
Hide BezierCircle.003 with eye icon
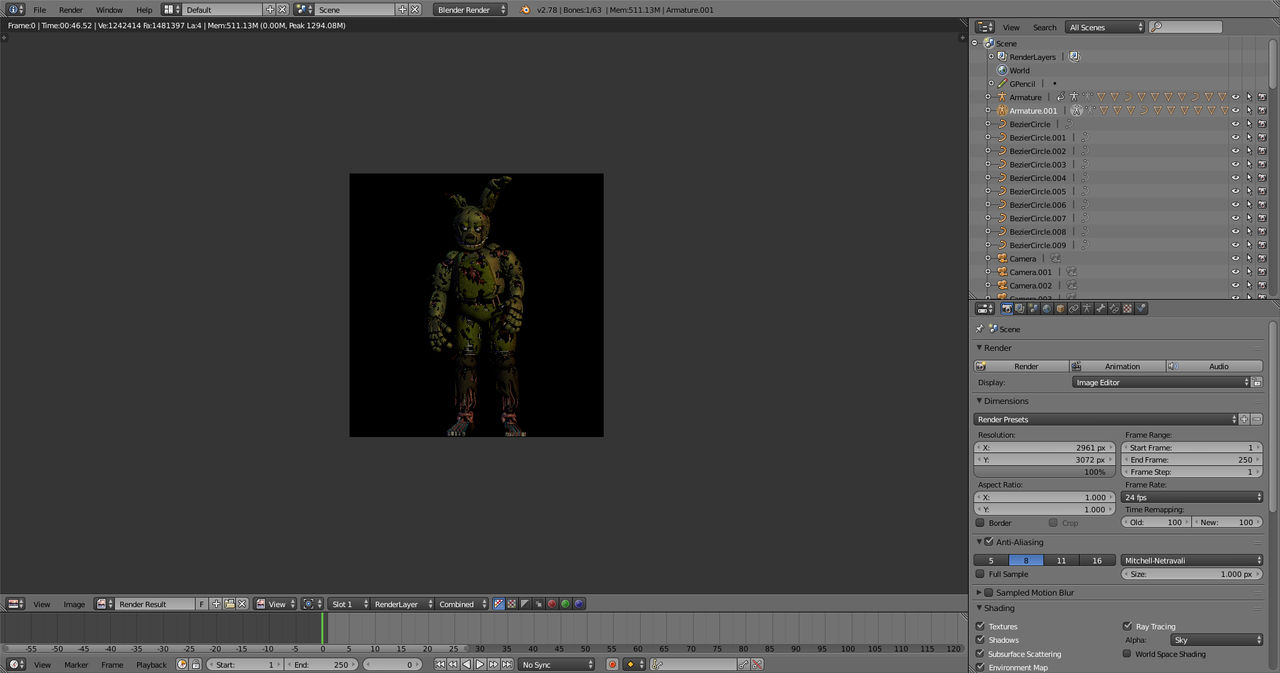click(x=1235, y=164)
